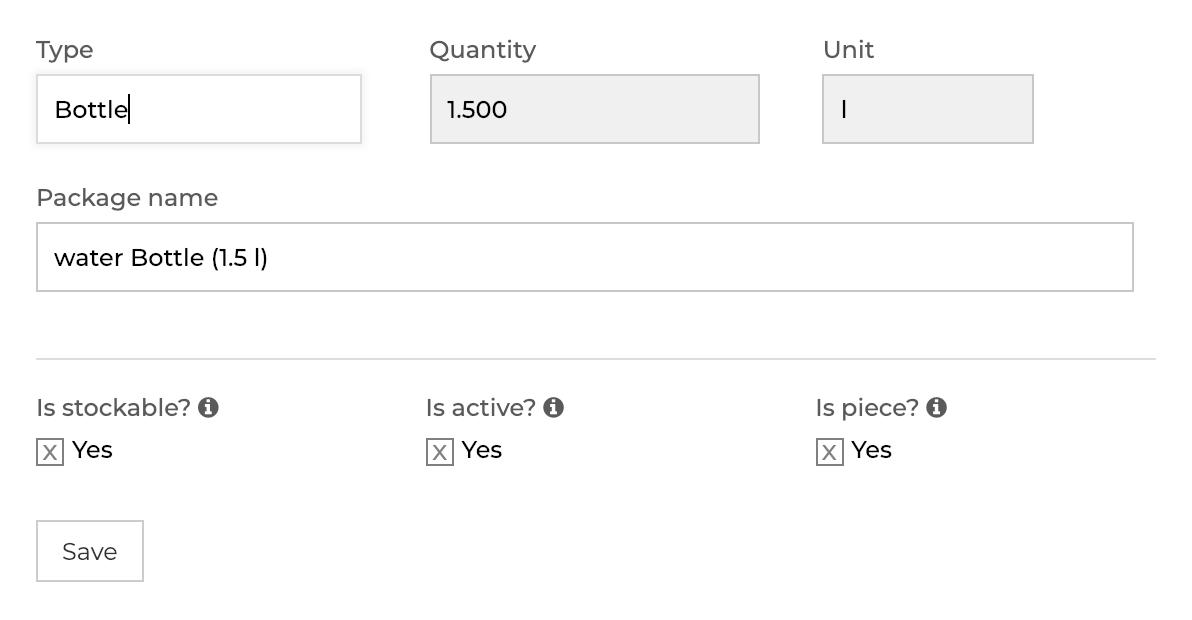The height and width of the screenshot is (620, 1192).
Task: Click the Unit field showing "l"
Action: (x=927, y=109)
